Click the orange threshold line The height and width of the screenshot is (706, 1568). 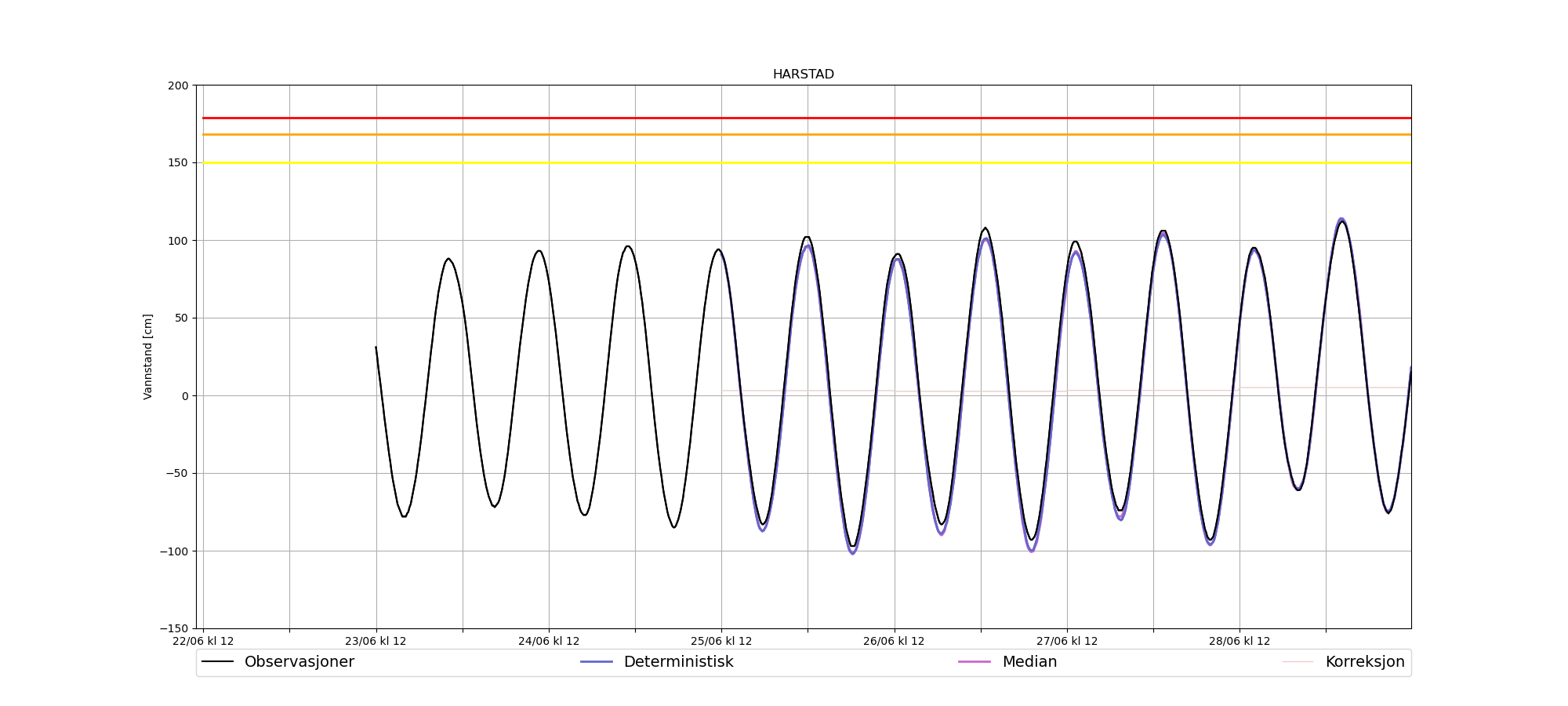(807, 134)
